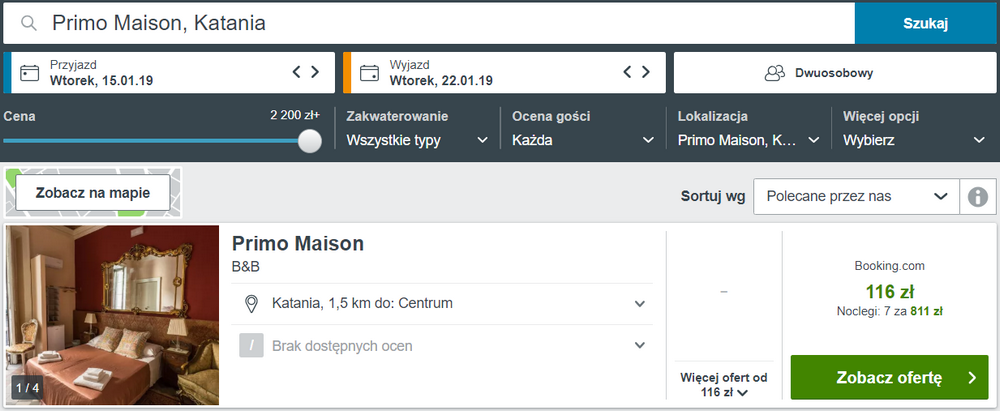The image size is (1000, 411).
Task: Go to next check-out day arrow
Action: [646, 72]
